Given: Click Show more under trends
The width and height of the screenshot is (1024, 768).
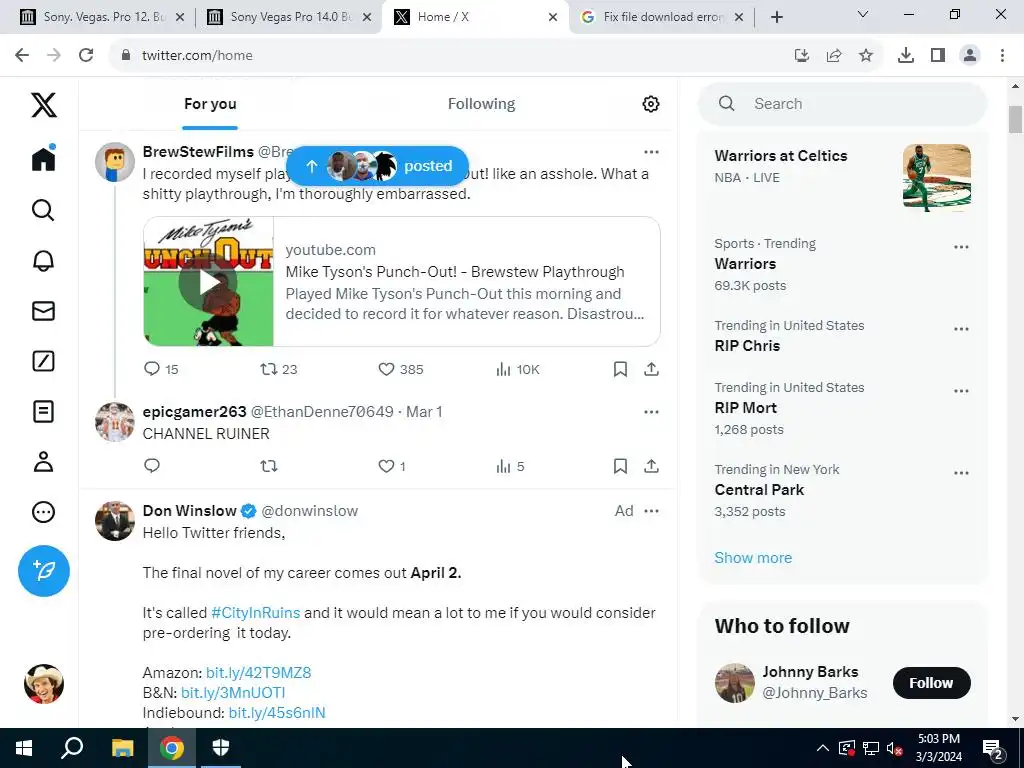Looking at the screenshot, I should click(x=753, y=558).
